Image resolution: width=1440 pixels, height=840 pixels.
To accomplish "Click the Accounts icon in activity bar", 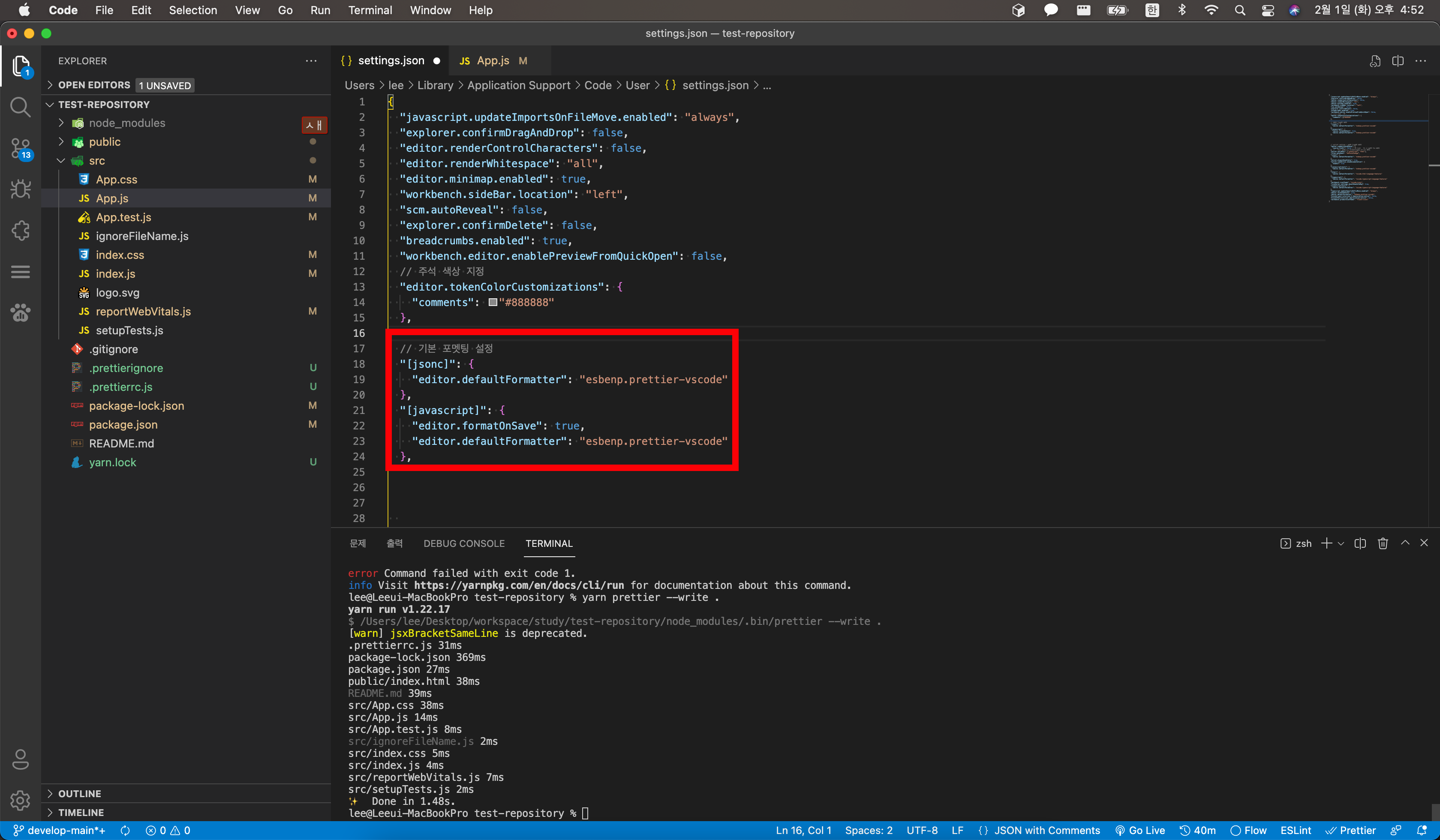I will pyautogui.click(x=21, y=759).
